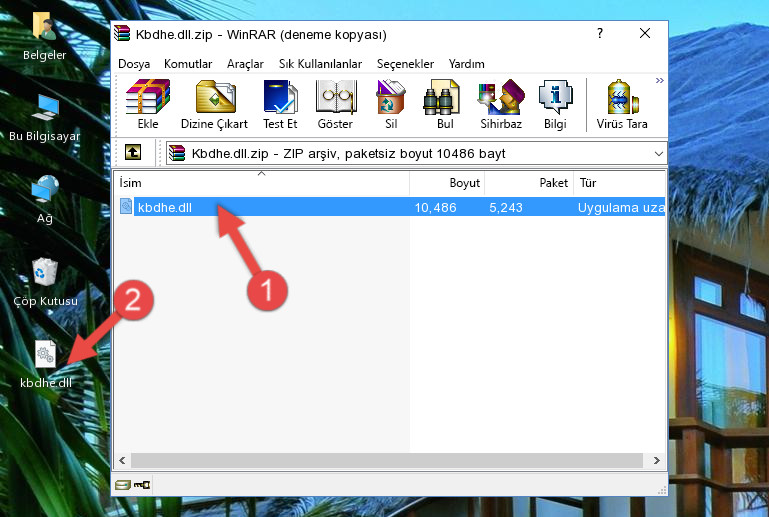The height and width of the screenshot is (517, 769).
Task: Select the Ağ network desktop icon
Action: tap(45, 200)
